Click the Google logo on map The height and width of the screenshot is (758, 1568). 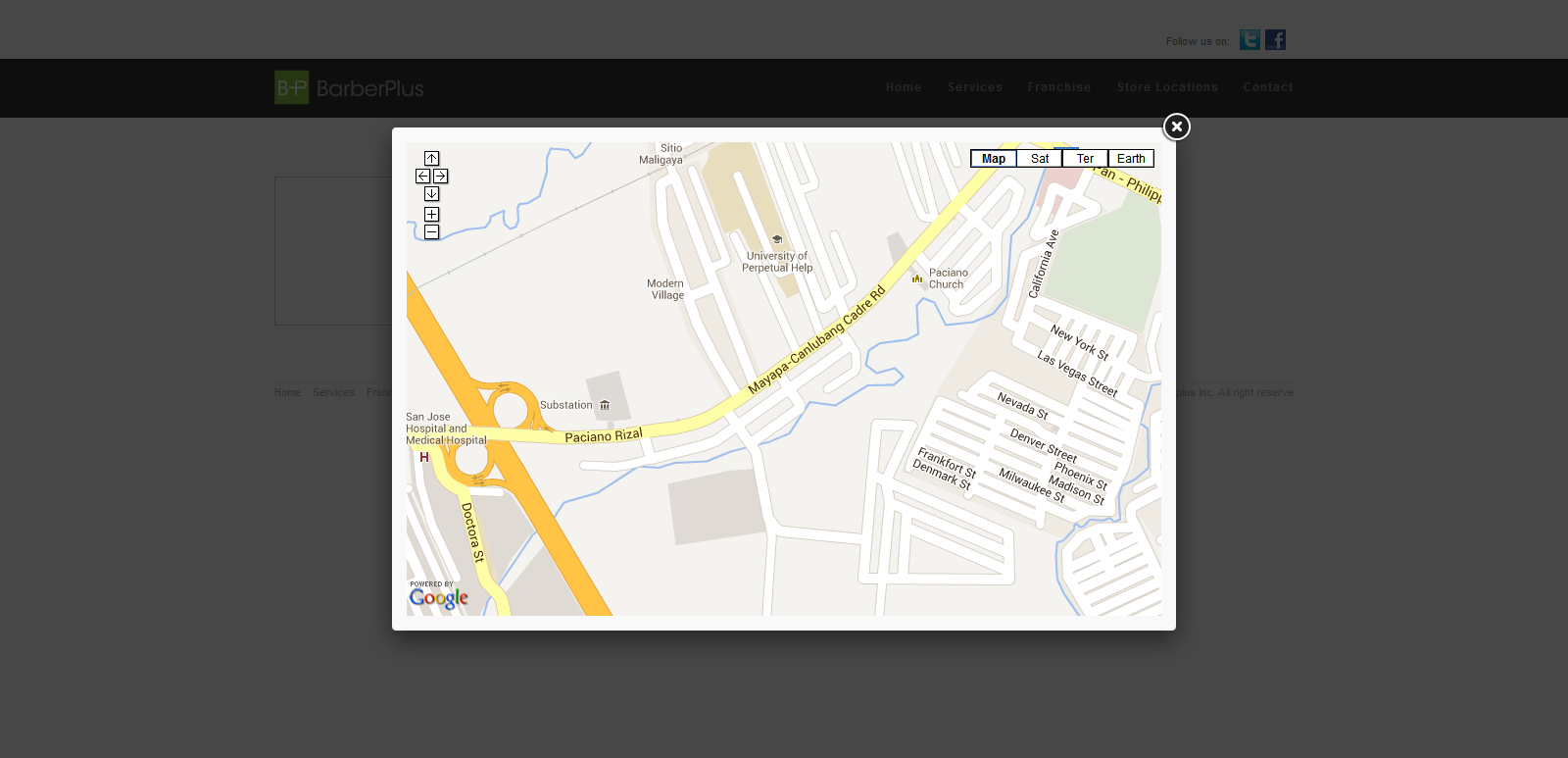tap(438, 596)
